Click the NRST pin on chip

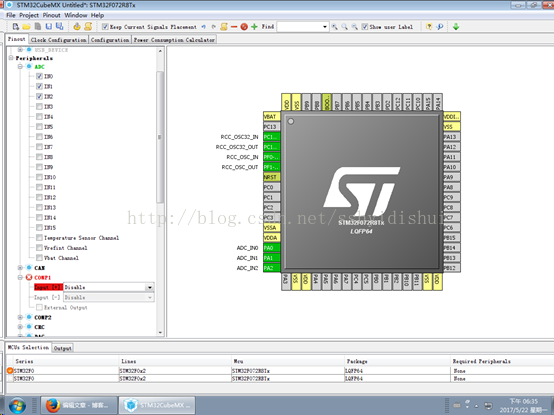pyautogui.click(x=272, y=177)
